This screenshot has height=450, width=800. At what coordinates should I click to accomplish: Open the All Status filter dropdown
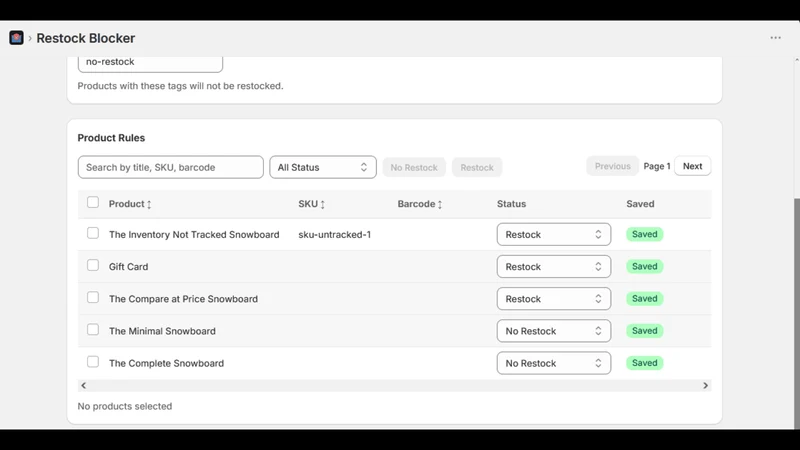click(323, 167)
